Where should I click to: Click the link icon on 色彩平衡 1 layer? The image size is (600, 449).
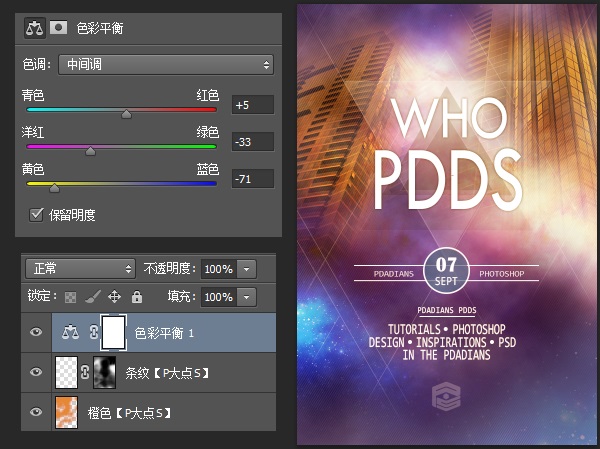(94, 332)
